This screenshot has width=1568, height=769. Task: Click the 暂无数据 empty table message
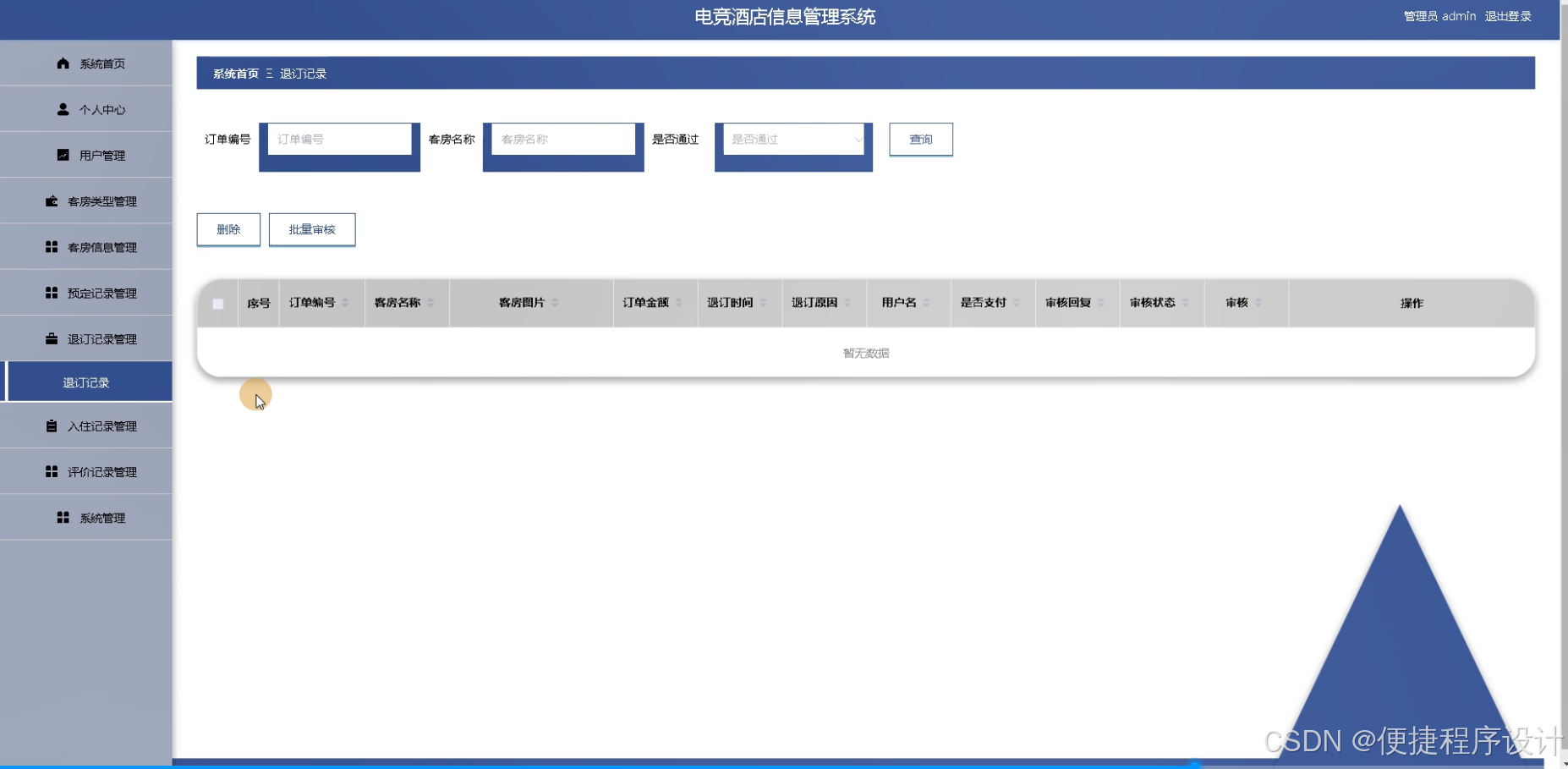(866, 353)
